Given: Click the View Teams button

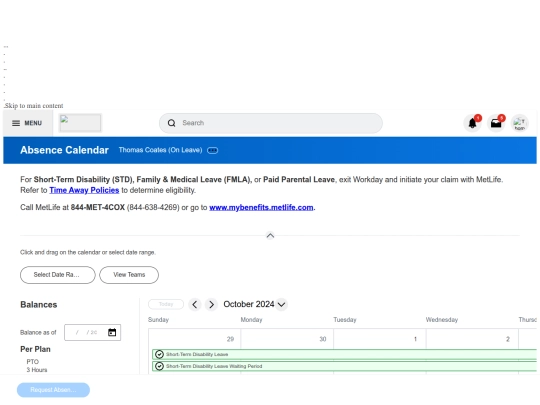Looking at the screenshot, I should (129, 275).
